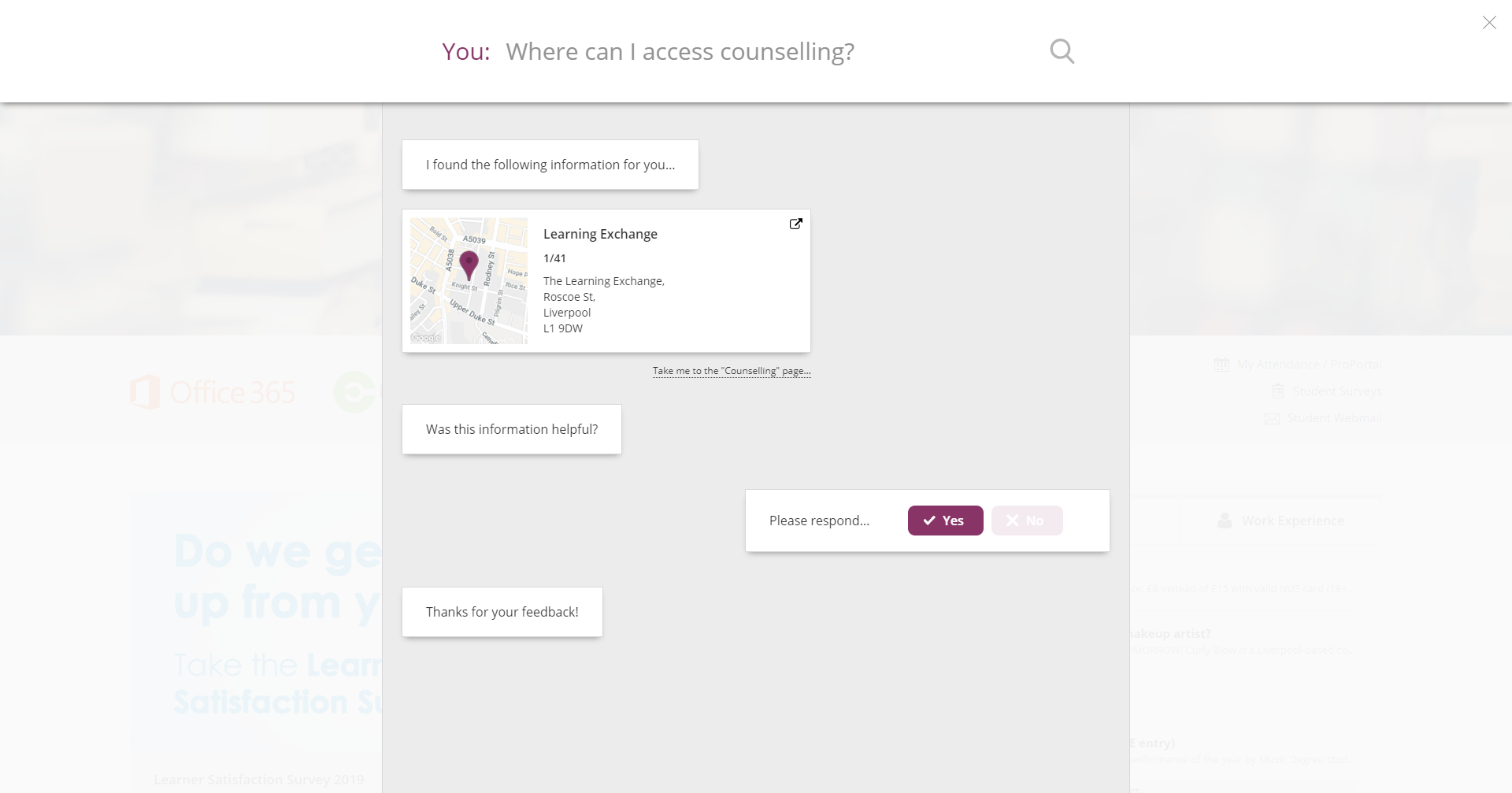Open Student Surveys link
The height and width of the screenshot is (793, 1512).
1337,391
